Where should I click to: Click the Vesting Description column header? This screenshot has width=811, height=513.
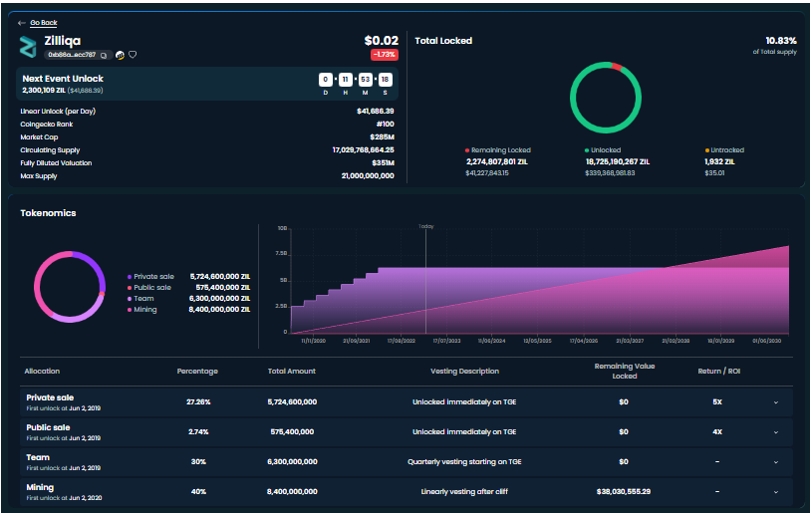[464, 371]
